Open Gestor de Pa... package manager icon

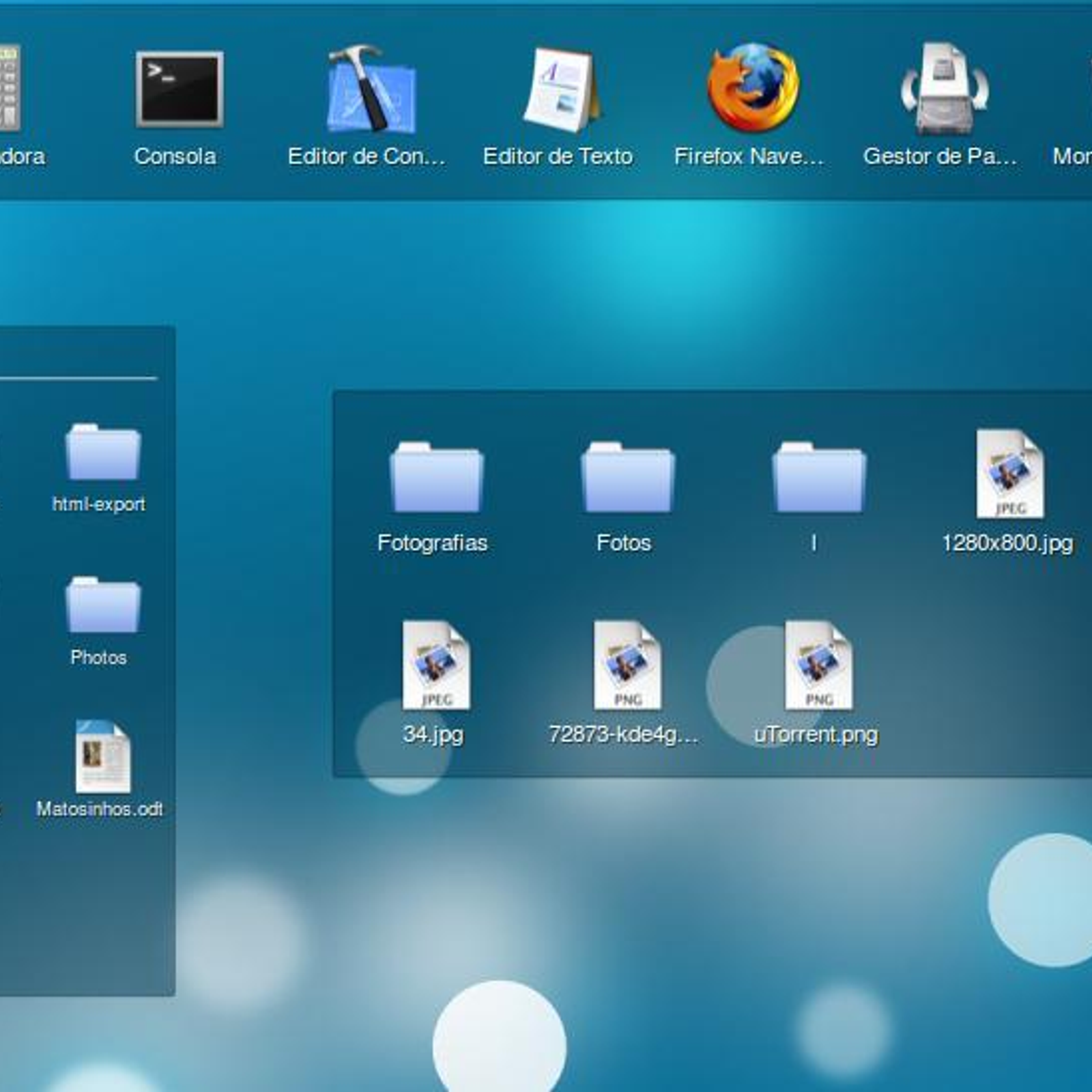tap(944, 89)
